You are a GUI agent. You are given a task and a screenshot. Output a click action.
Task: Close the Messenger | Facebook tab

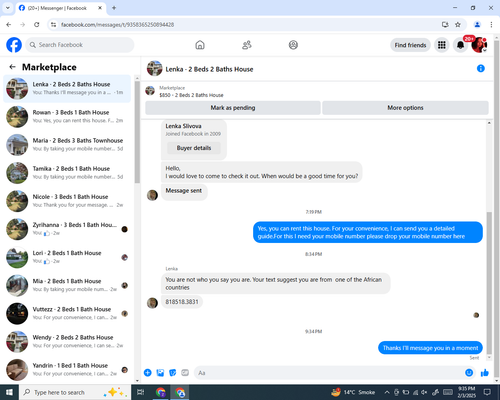point(100,8)
